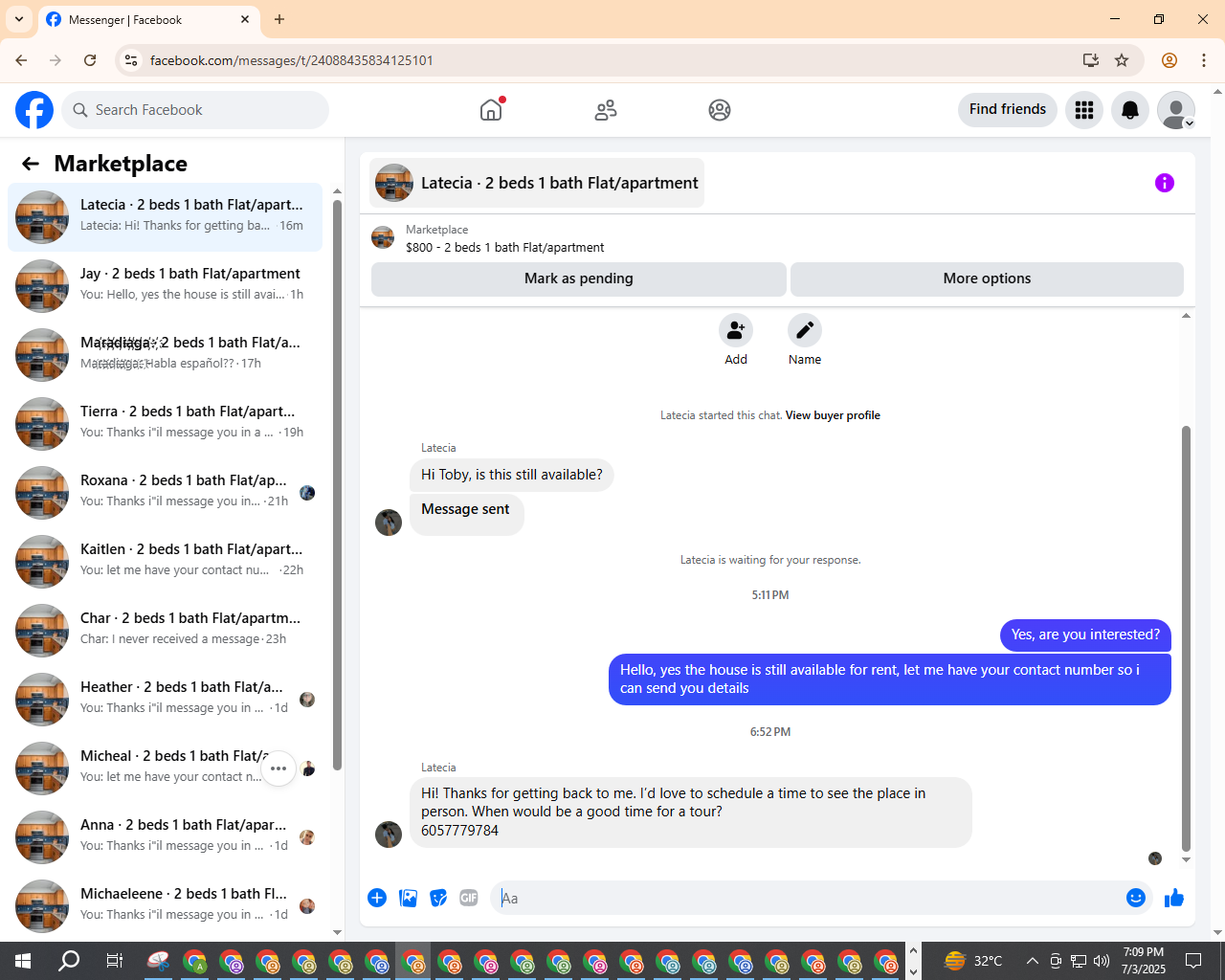The image size is (1225, 980).
Task: Open the Groups icon in top navigation
Action: [x=720, y=110]
